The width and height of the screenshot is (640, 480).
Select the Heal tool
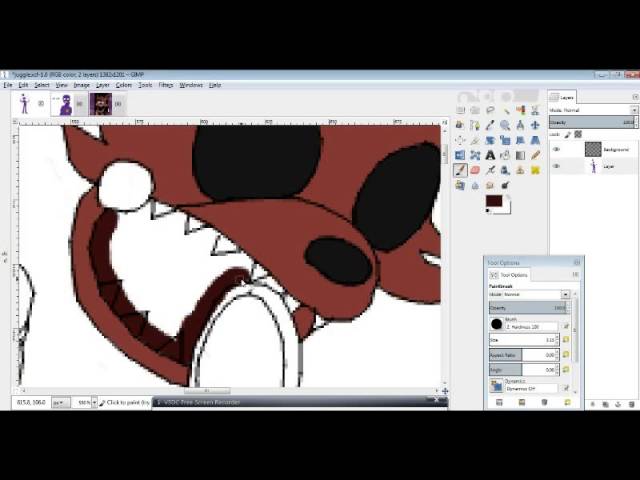point(536,170)
